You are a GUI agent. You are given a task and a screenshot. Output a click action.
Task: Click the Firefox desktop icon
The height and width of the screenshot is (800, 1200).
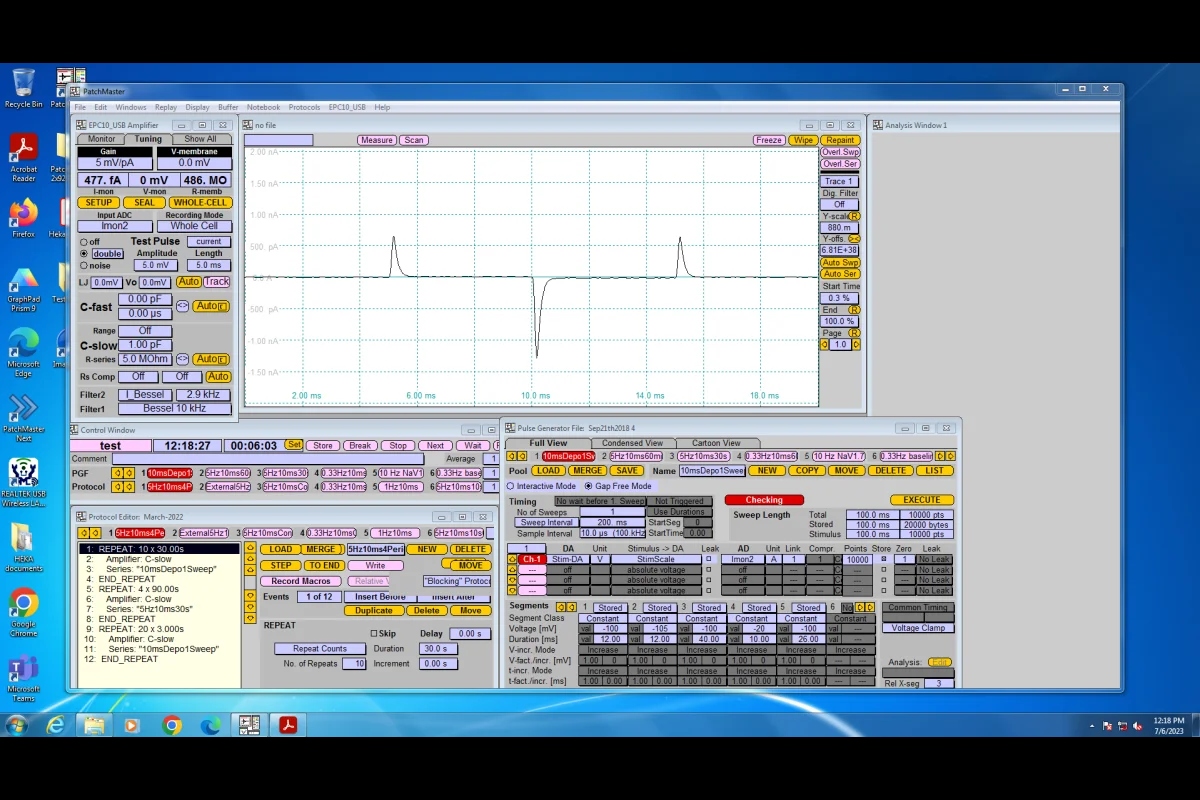tap(23, 214)
